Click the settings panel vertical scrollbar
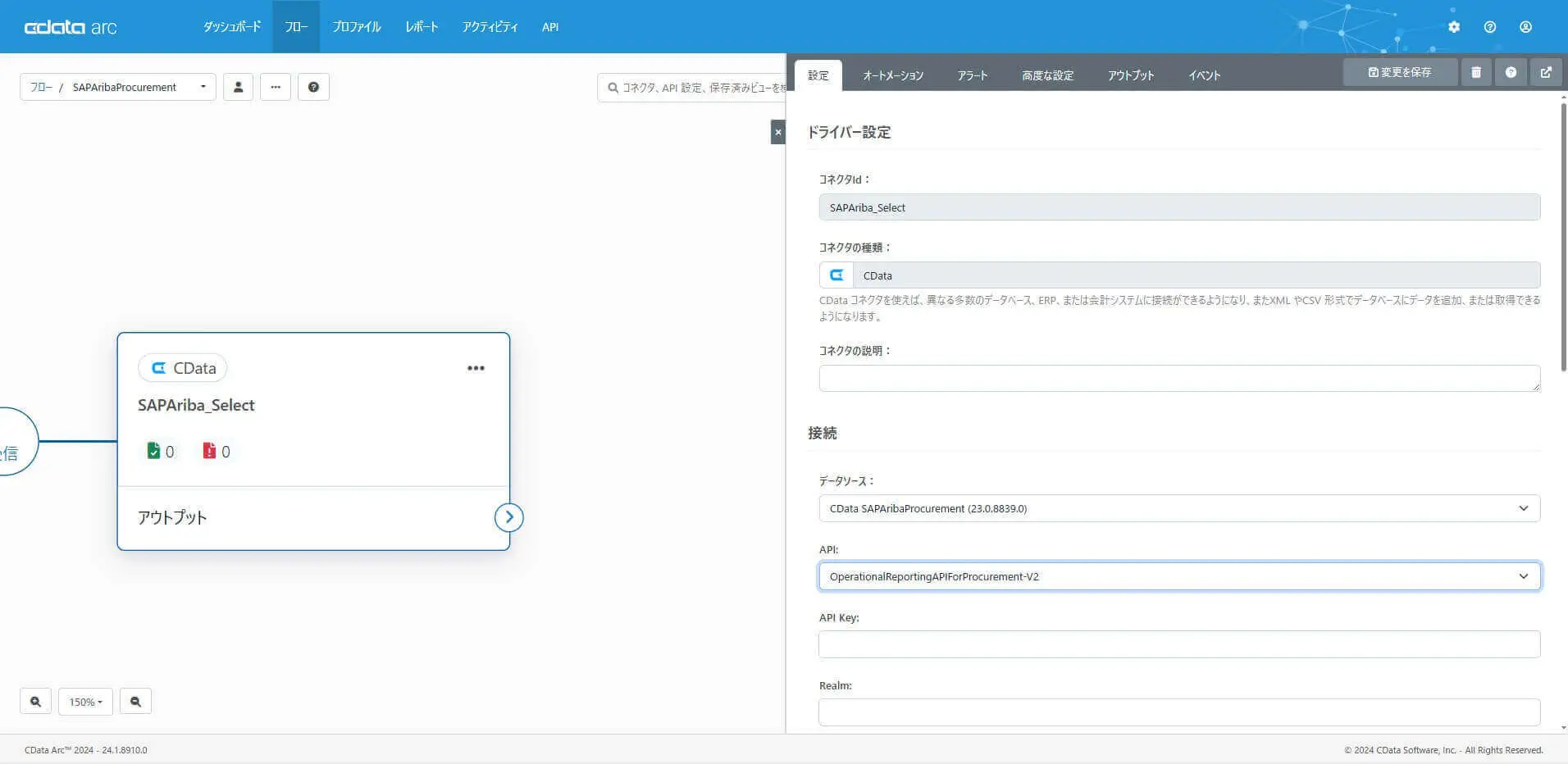 coord(1564,238)
